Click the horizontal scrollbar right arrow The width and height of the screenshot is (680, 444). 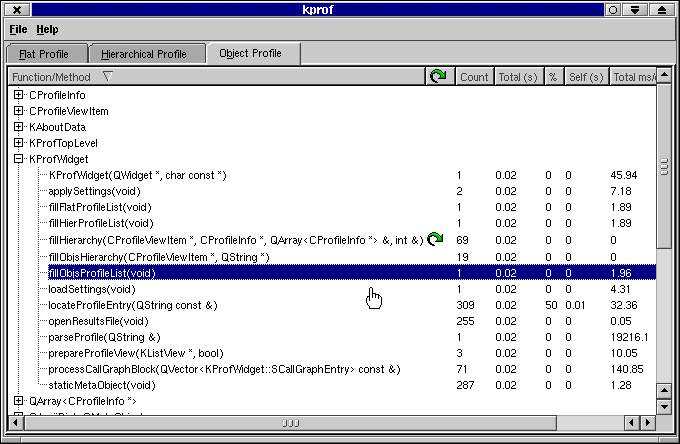[649, 424]
